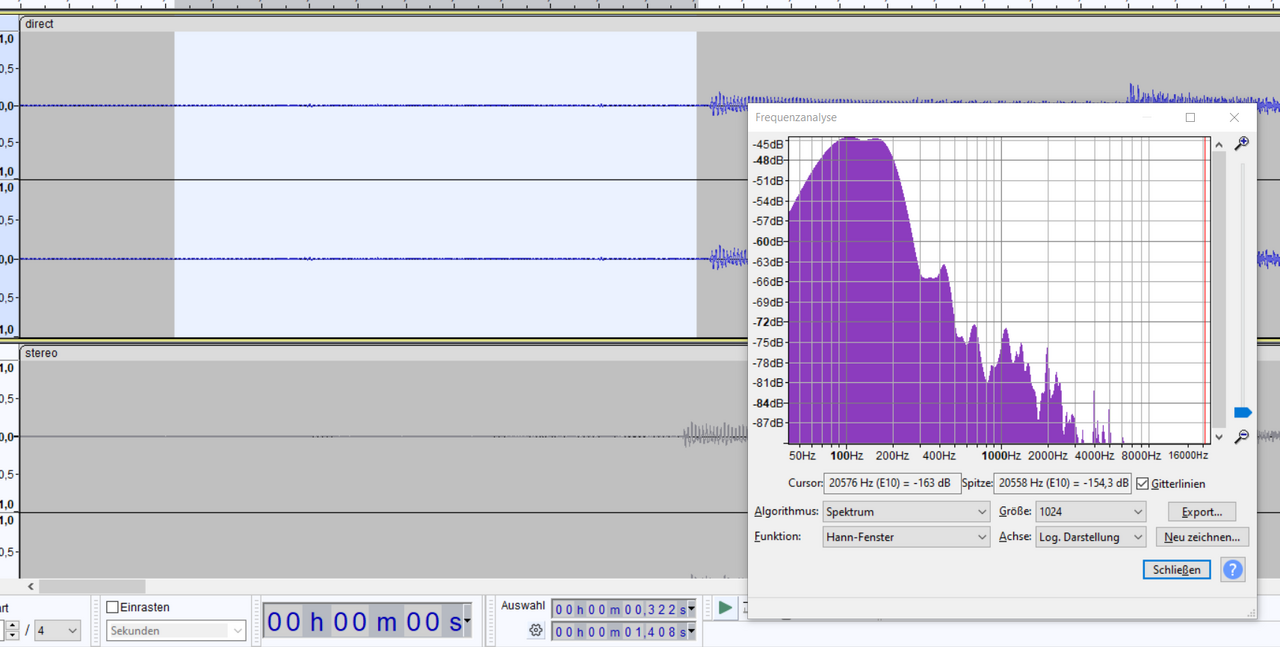Increase time signature numerator stepper

pos(11,625)
